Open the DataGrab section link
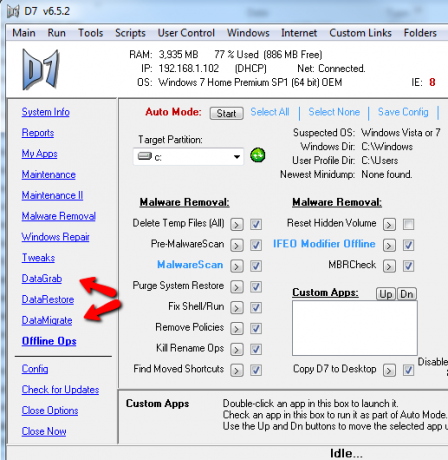 pos(42,278)
